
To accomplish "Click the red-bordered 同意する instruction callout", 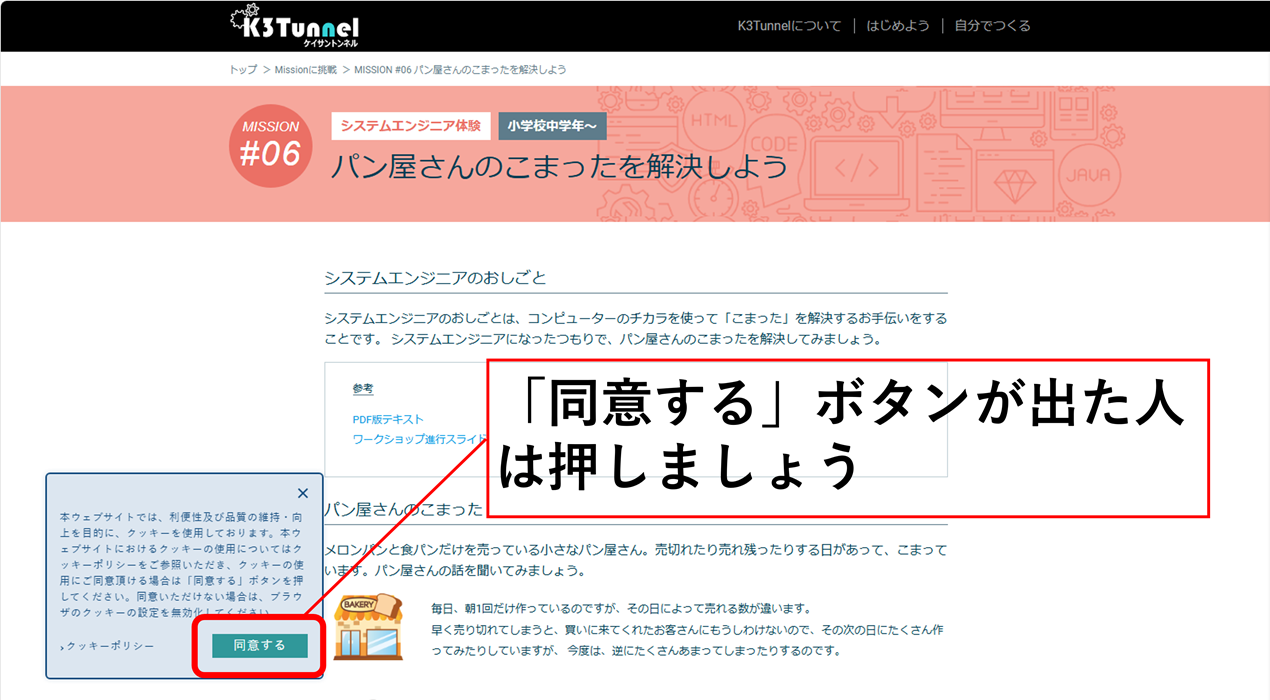I will point(847,438).
